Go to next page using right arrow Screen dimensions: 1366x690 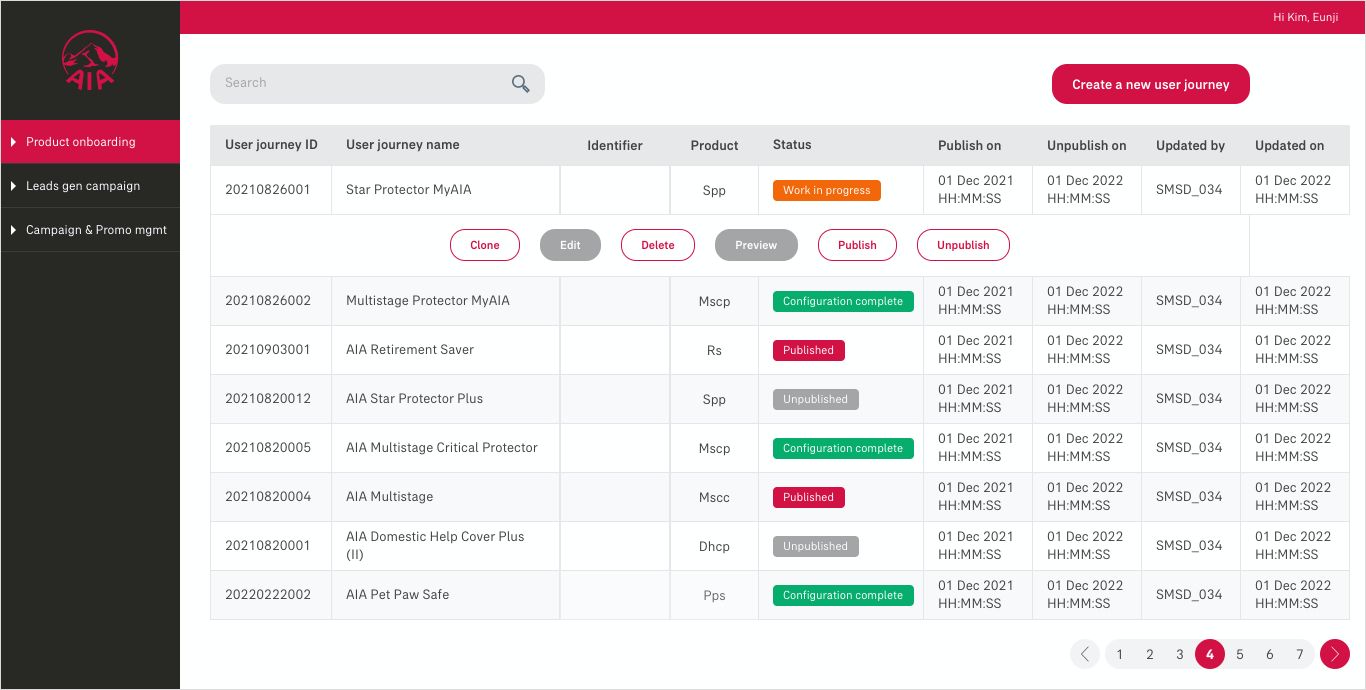pyautogui.click(x=1334, y=654)
